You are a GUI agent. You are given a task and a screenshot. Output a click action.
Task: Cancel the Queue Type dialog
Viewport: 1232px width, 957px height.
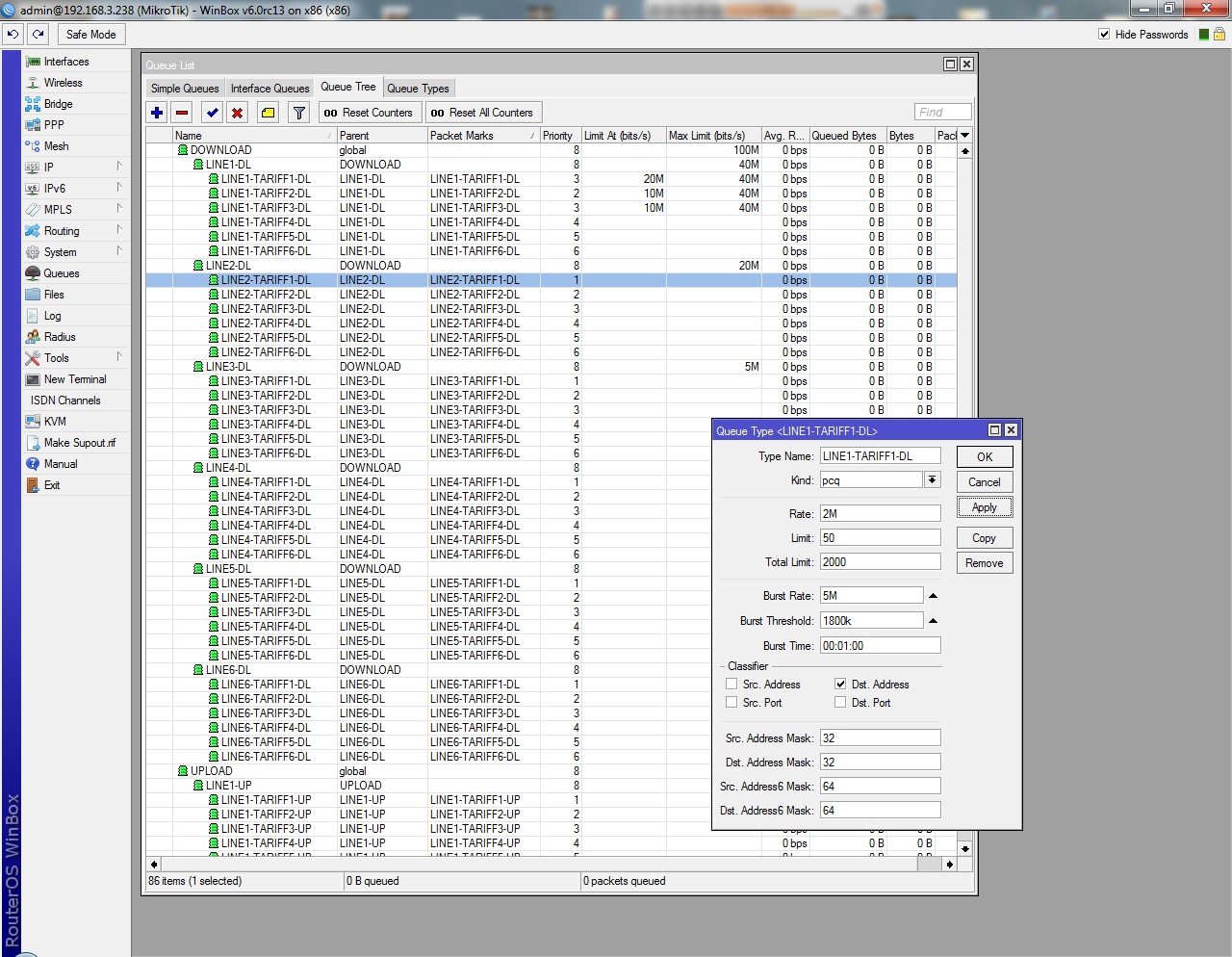coord(985,482)
